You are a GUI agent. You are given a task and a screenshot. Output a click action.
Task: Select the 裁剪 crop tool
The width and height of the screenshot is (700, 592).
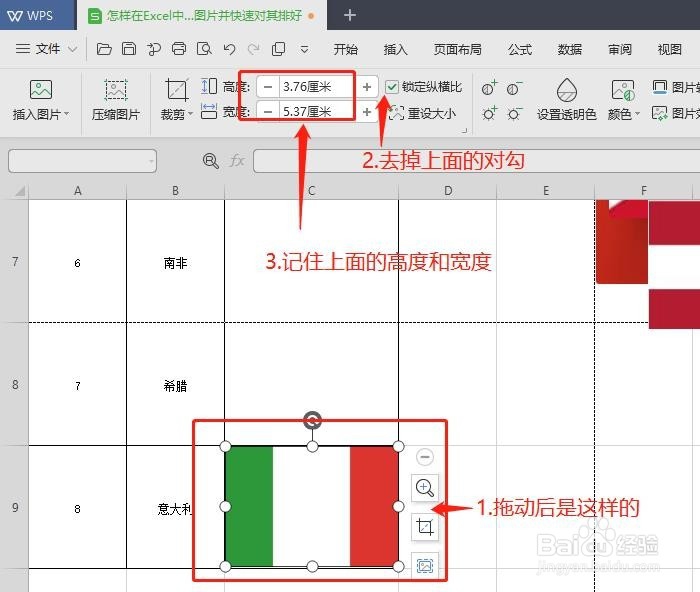click(x=176, y=89)
